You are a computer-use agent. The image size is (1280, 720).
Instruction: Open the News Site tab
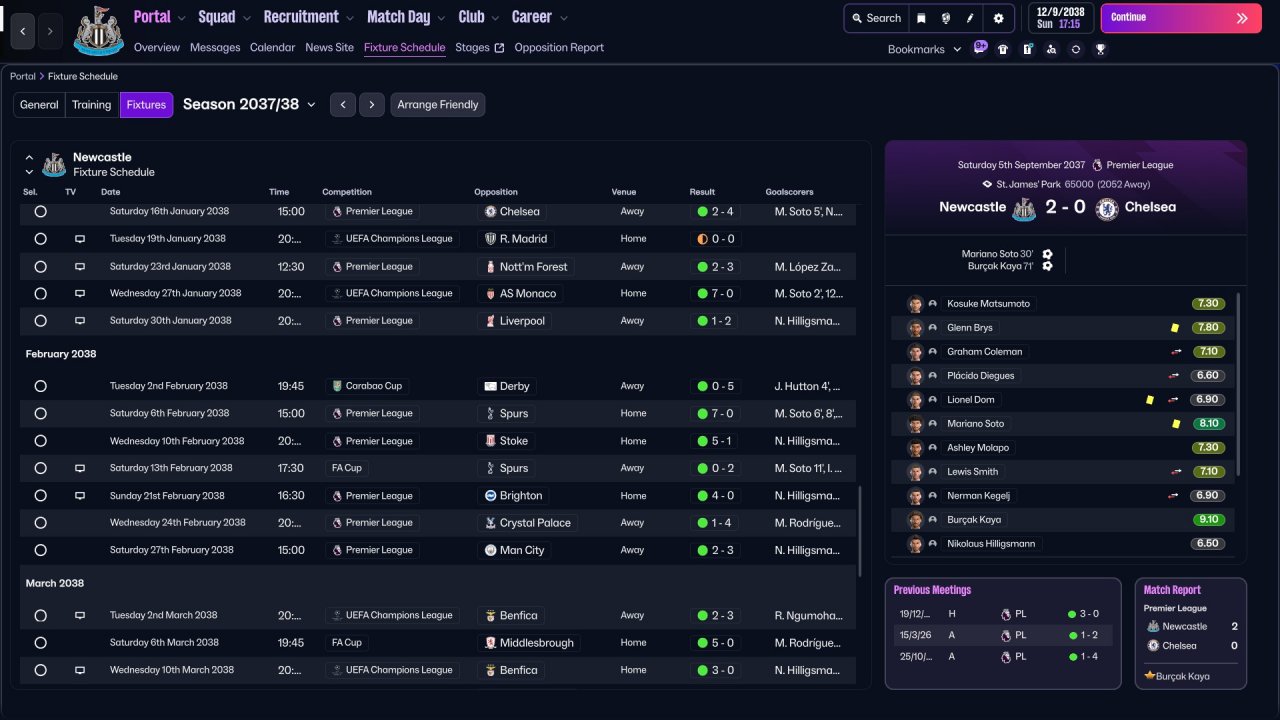point(329,48)
